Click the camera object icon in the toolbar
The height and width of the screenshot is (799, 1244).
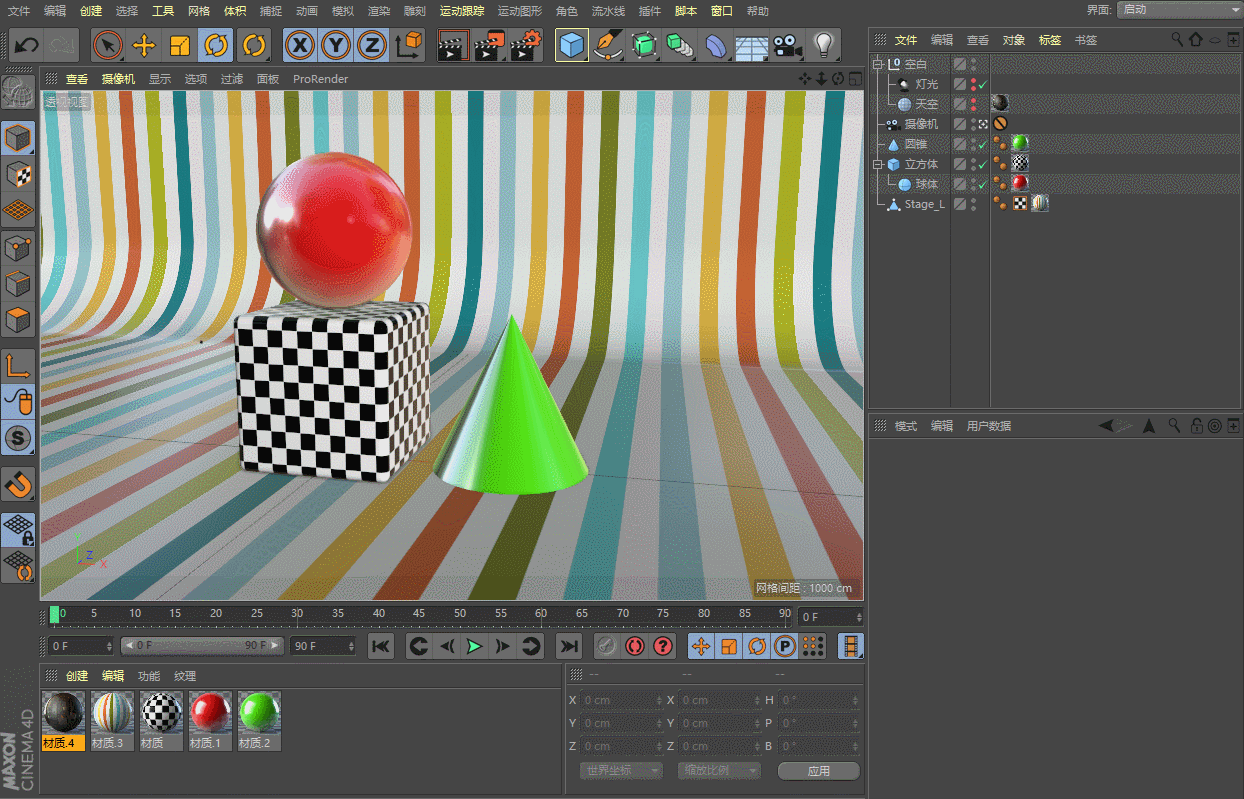pos(788,45)
